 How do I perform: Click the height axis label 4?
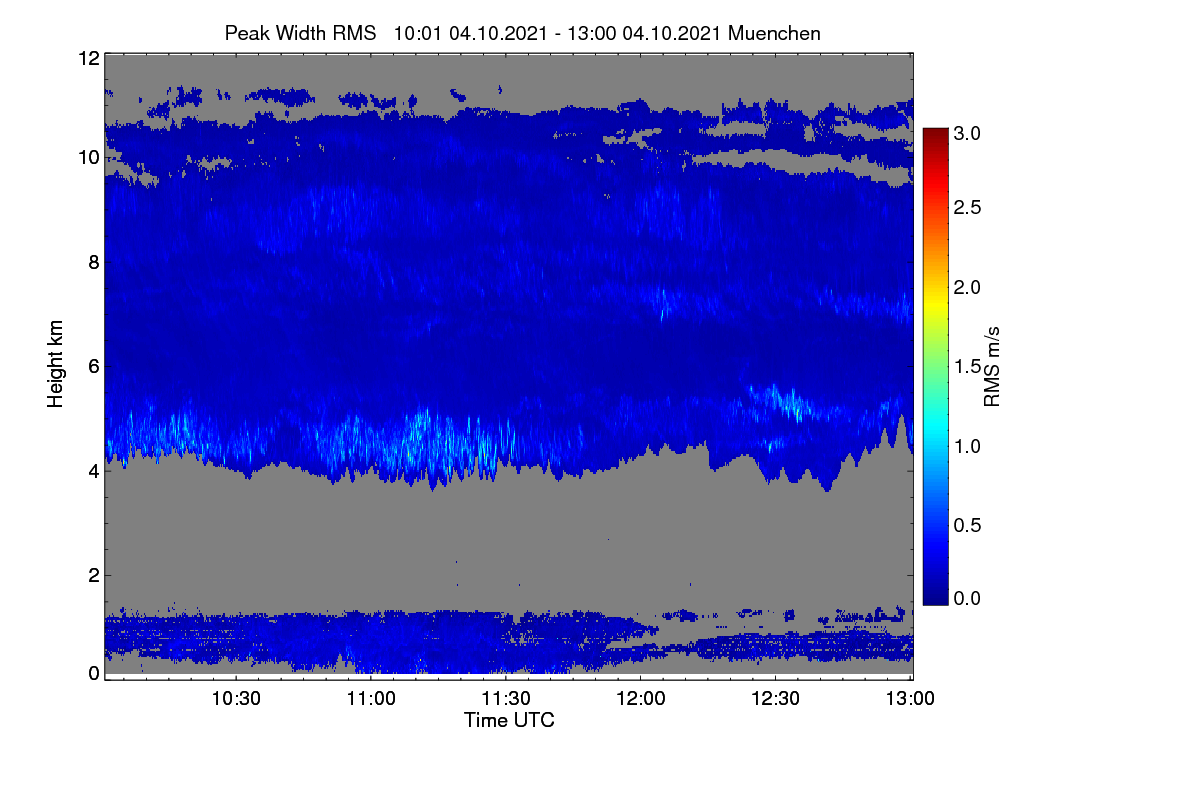(93, 470)
